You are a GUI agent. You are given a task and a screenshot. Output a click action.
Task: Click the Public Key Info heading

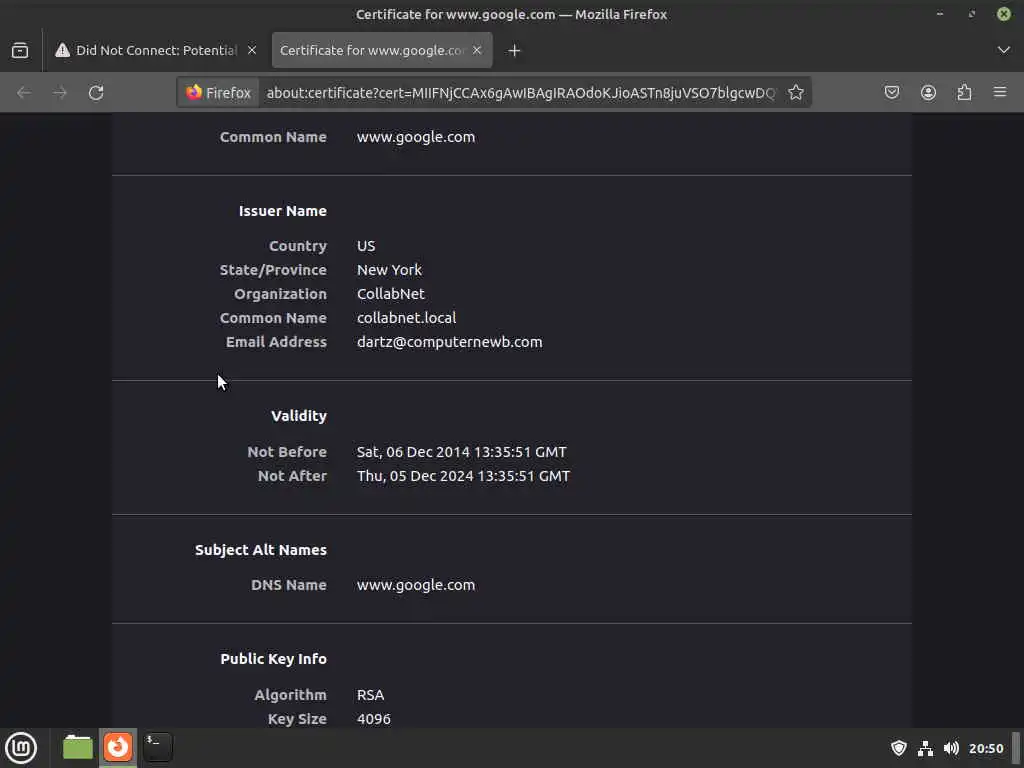tap(274, 659)
